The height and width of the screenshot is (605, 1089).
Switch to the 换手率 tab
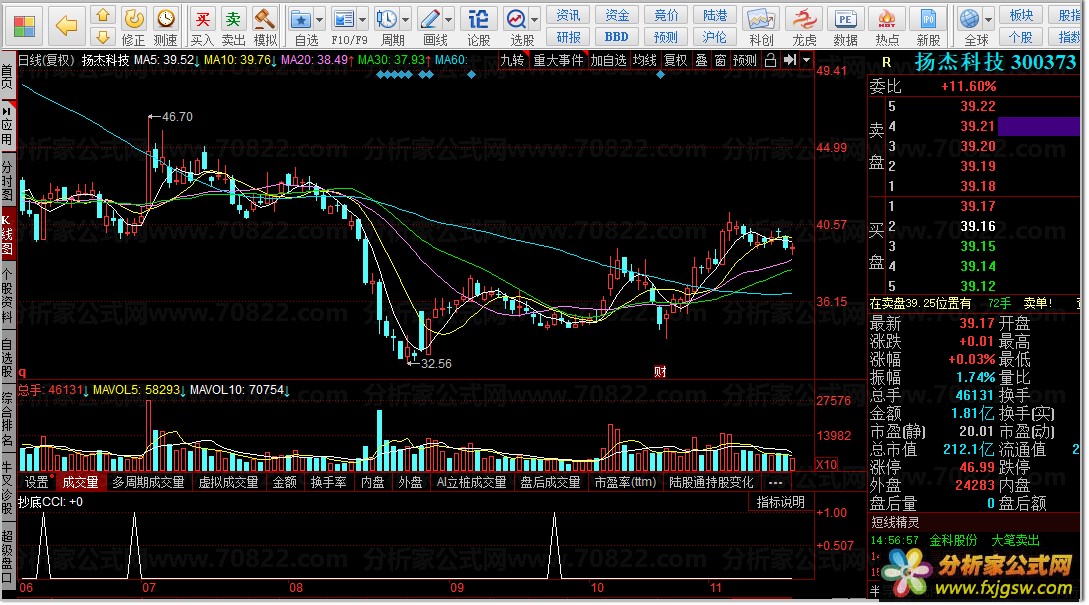pyautogui.click(x=329, y=482)
